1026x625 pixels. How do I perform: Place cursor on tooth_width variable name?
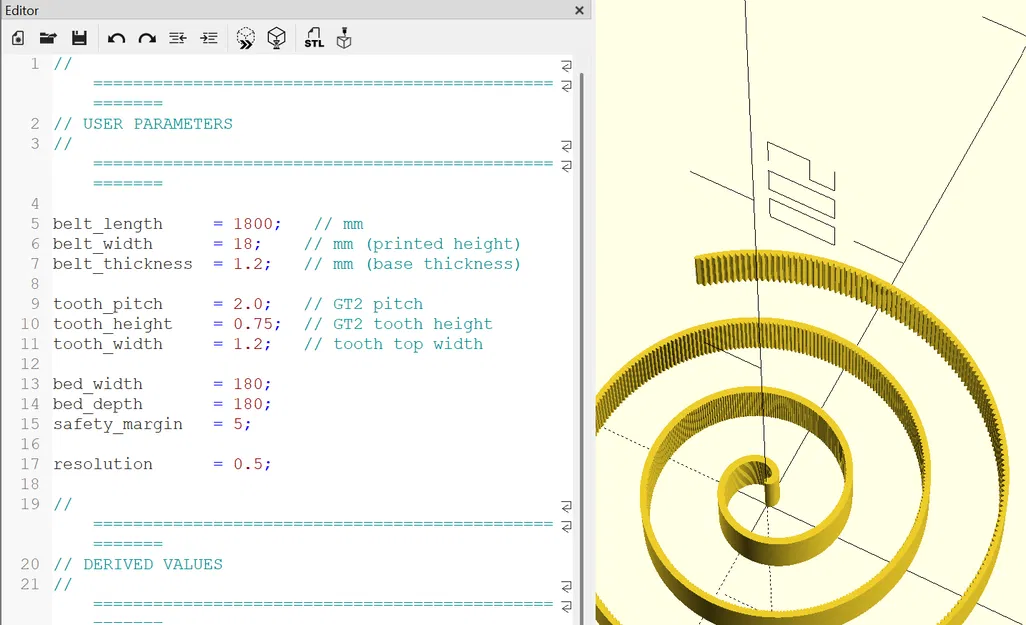pyautogui.click(x=108, y=344)
